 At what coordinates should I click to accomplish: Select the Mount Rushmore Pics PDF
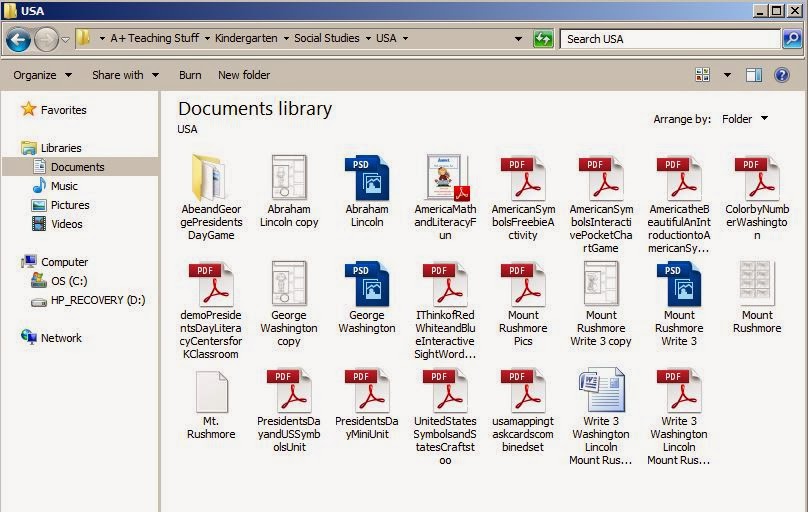click(523, 303)
